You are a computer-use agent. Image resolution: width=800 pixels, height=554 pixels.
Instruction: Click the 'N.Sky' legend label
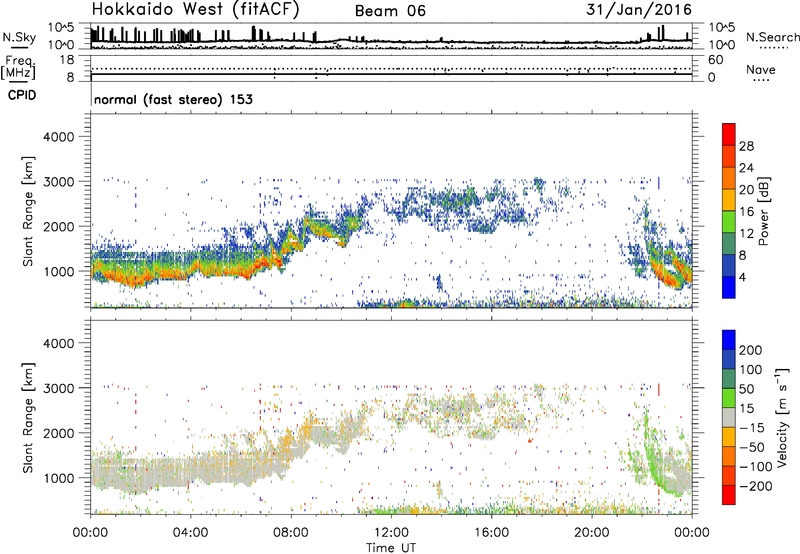click(x=19, y=37)
